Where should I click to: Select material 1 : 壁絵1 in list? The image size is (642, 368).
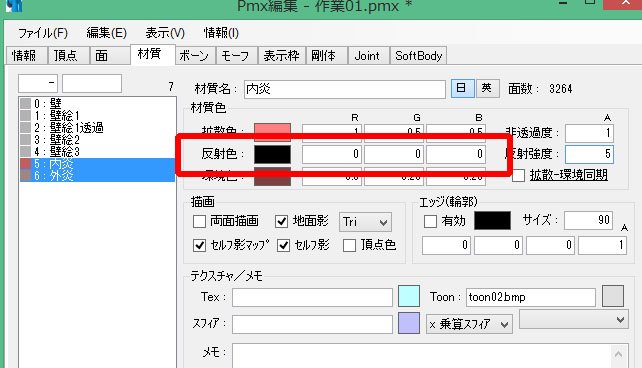[97, 115]
